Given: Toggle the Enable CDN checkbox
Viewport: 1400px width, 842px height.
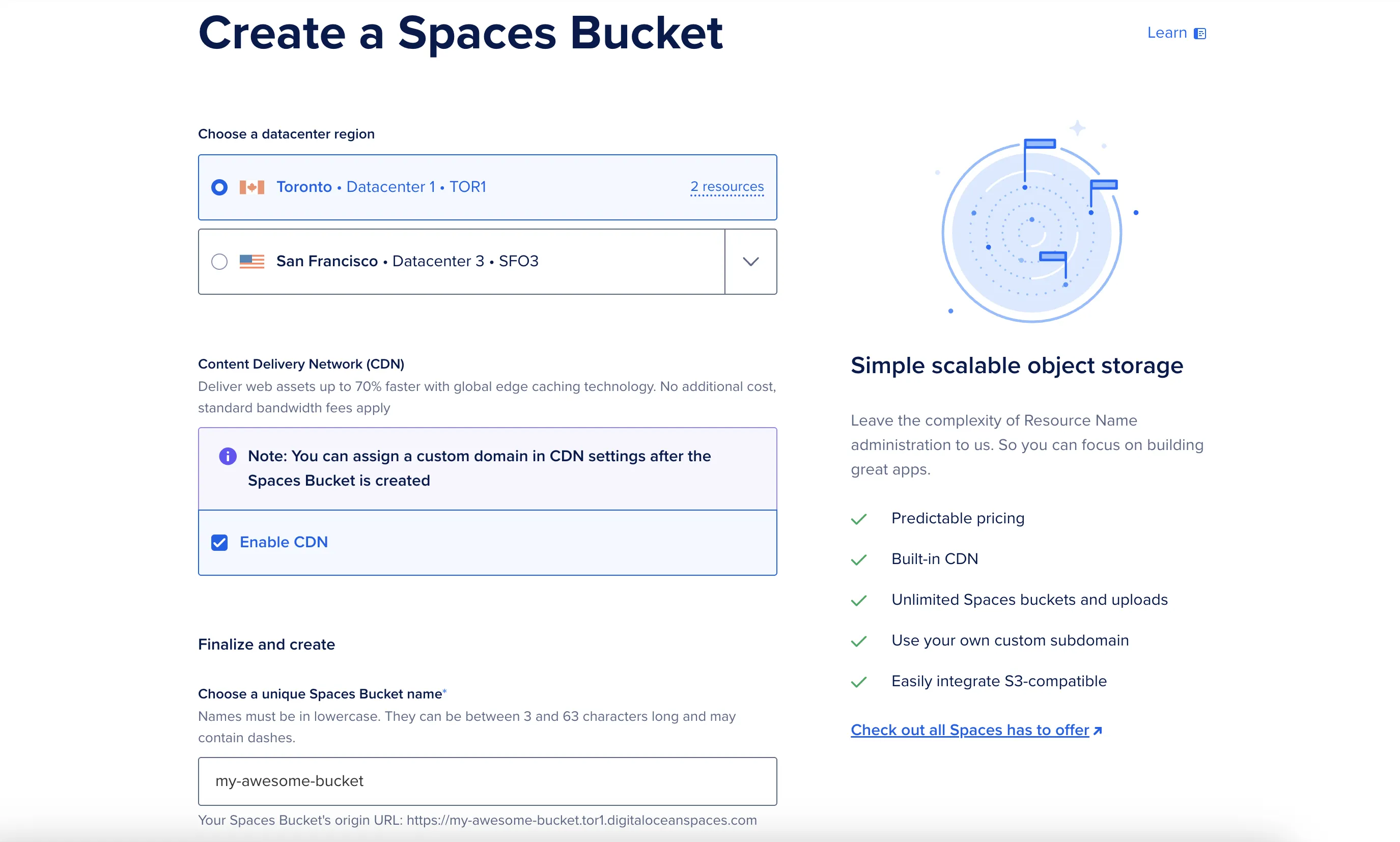Looking at the screenshot, I should (x=219, y=543).
